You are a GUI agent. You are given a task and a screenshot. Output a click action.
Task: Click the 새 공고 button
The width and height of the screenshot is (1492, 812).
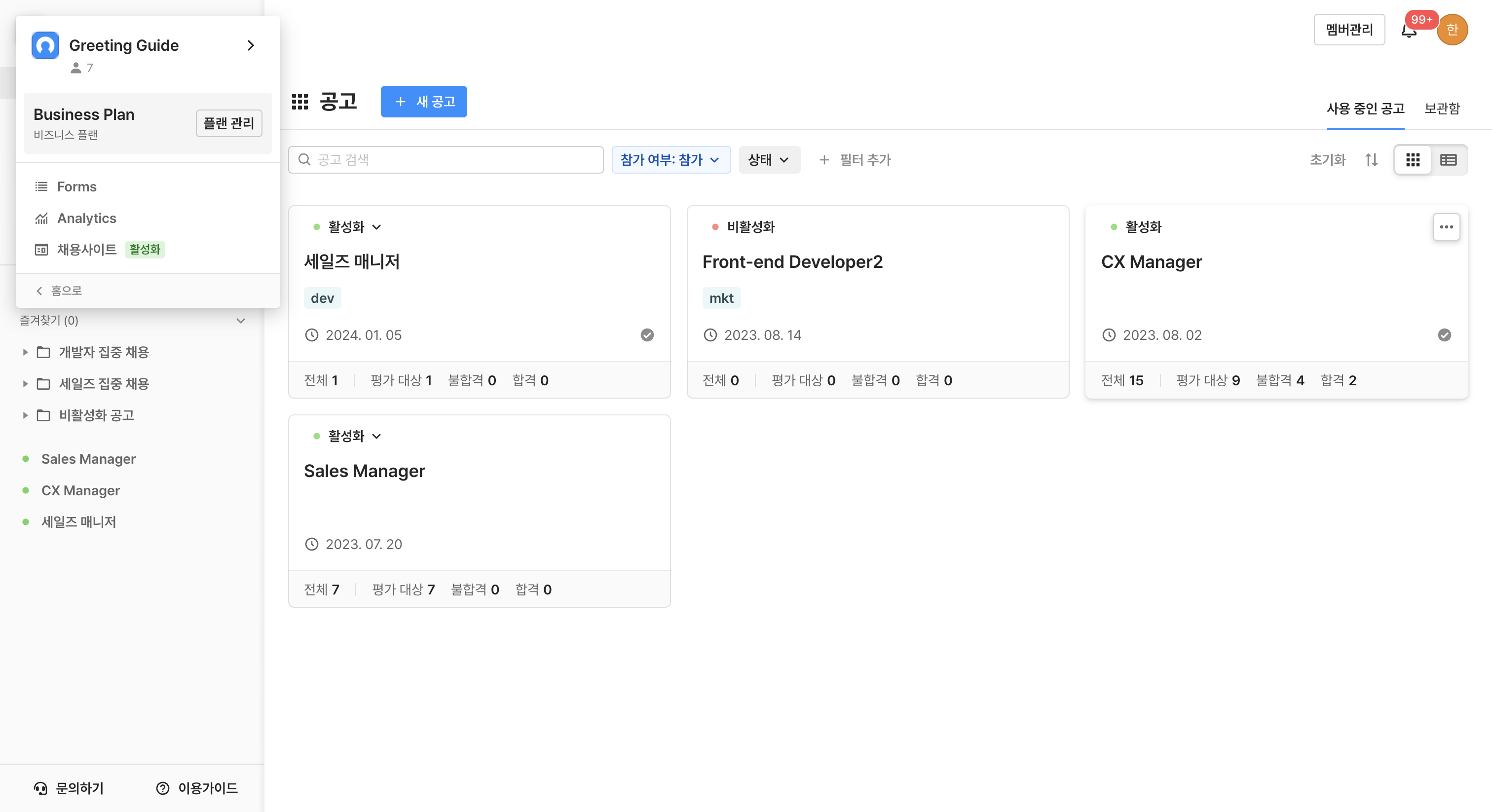click(423, 102)
